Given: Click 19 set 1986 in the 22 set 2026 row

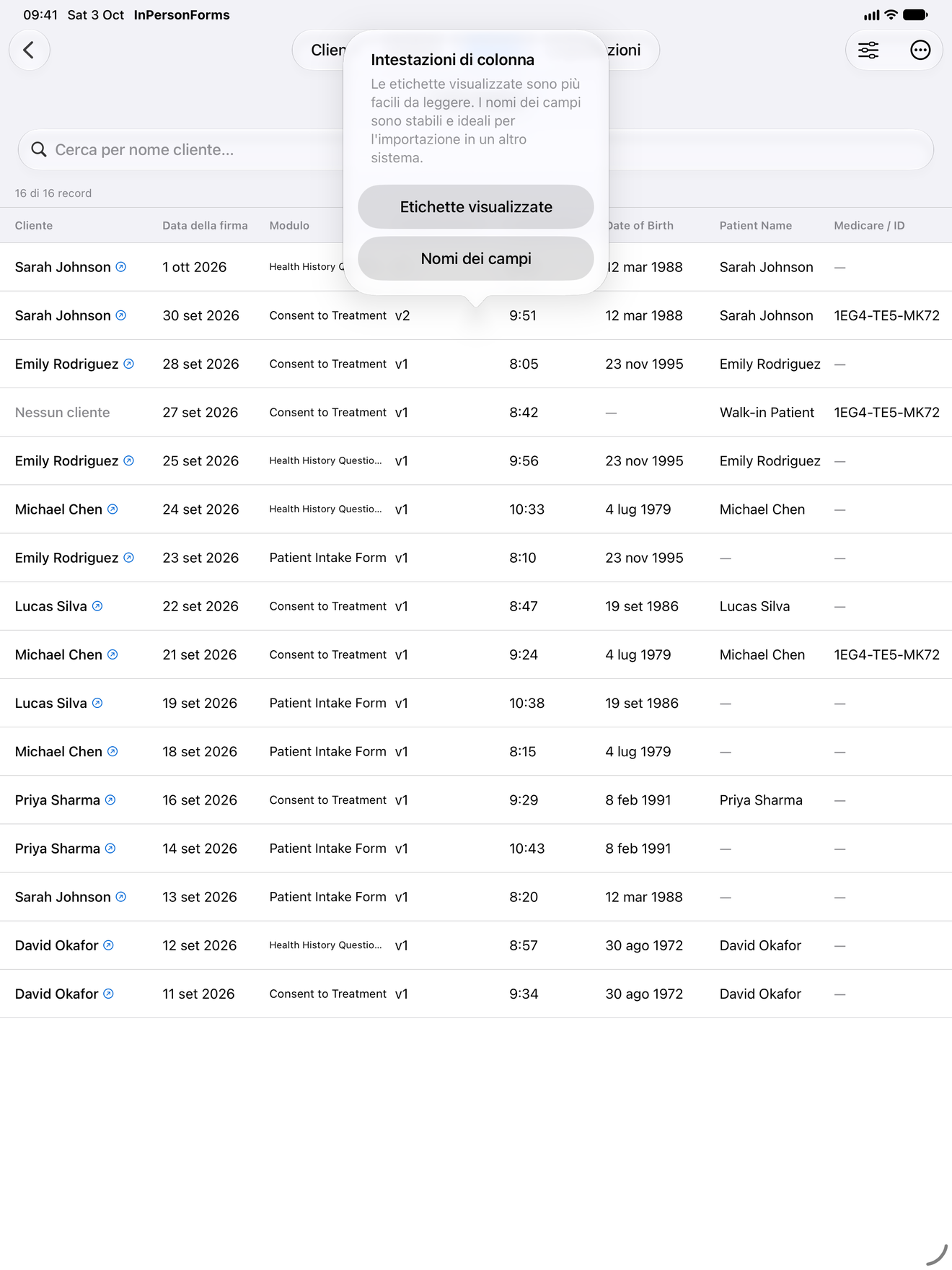Looking at the screenshot, I should 642,606.
